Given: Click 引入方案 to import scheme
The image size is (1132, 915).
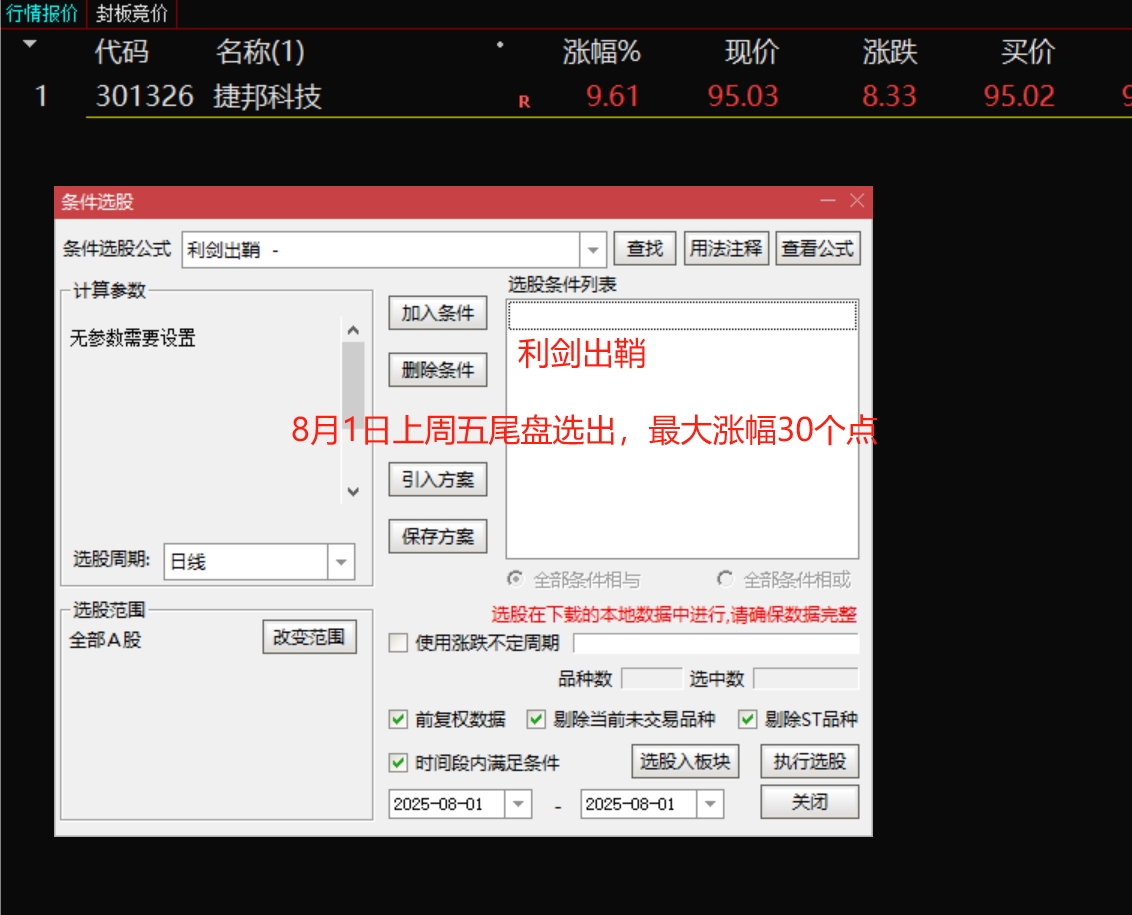Looking at the screenshot, I should point(437,480).
